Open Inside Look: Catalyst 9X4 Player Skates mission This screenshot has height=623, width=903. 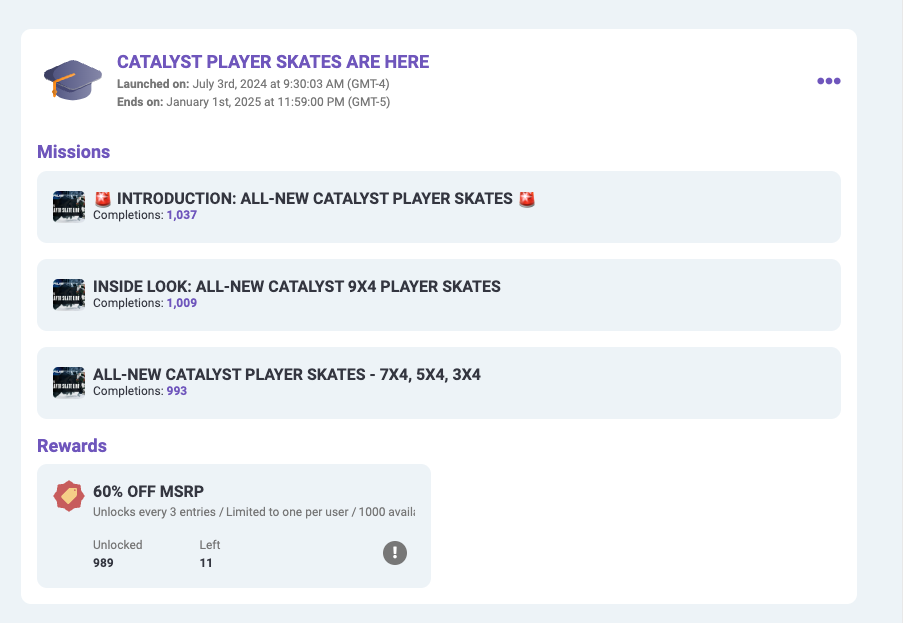(297, 287)
